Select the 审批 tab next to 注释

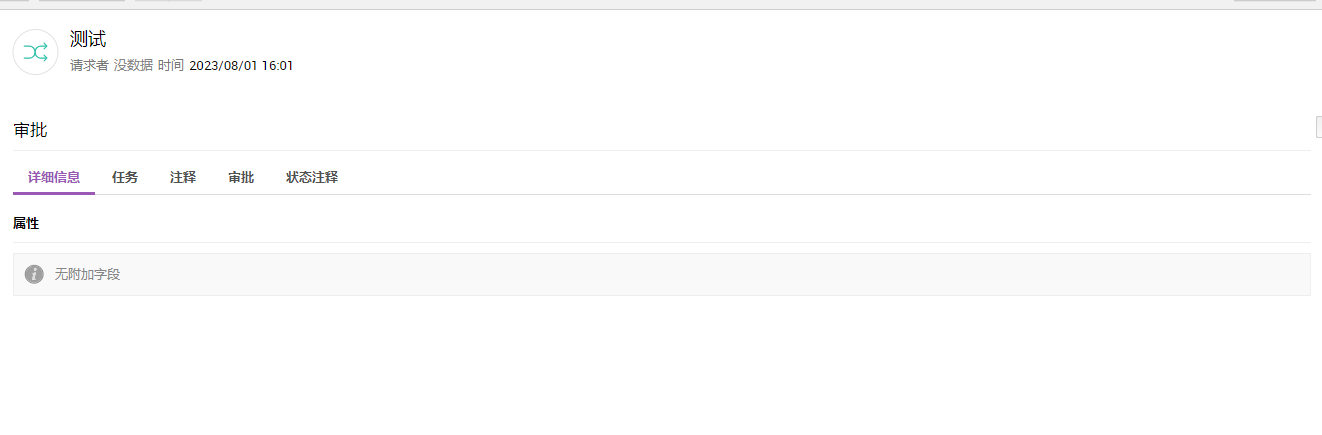[241, 178]
